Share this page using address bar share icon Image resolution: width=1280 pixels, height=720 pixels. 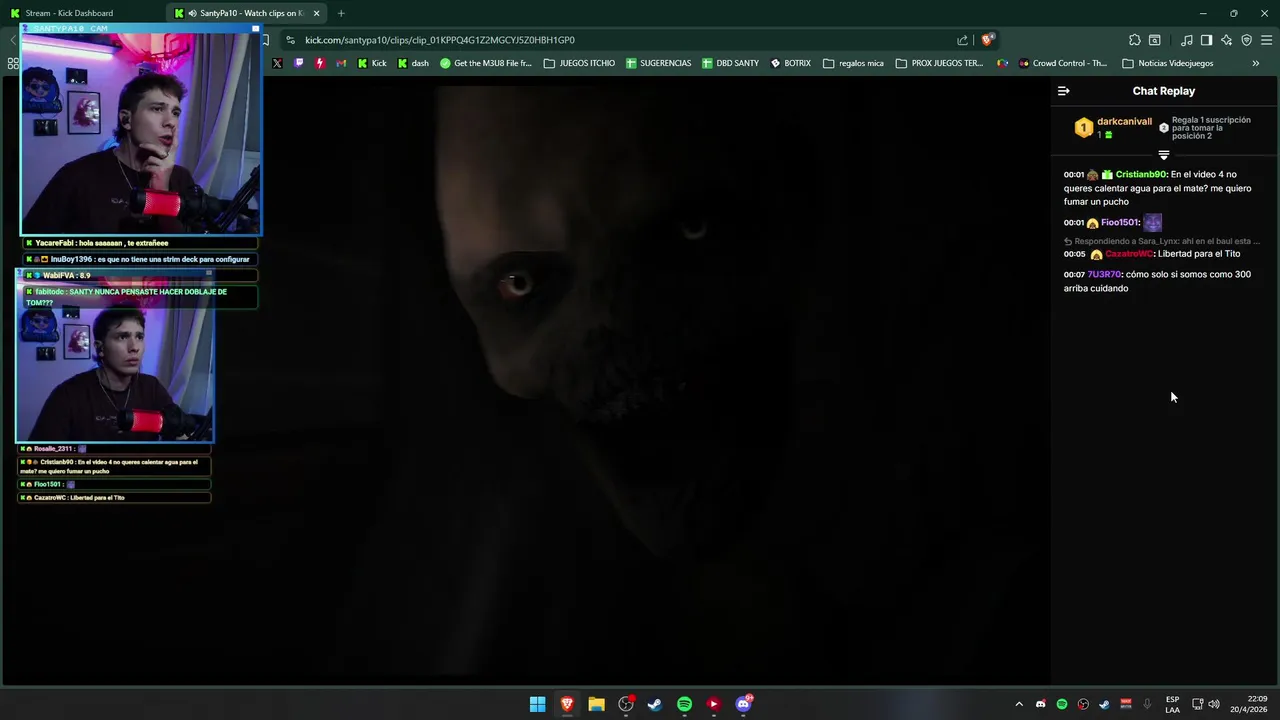(962, 40)
